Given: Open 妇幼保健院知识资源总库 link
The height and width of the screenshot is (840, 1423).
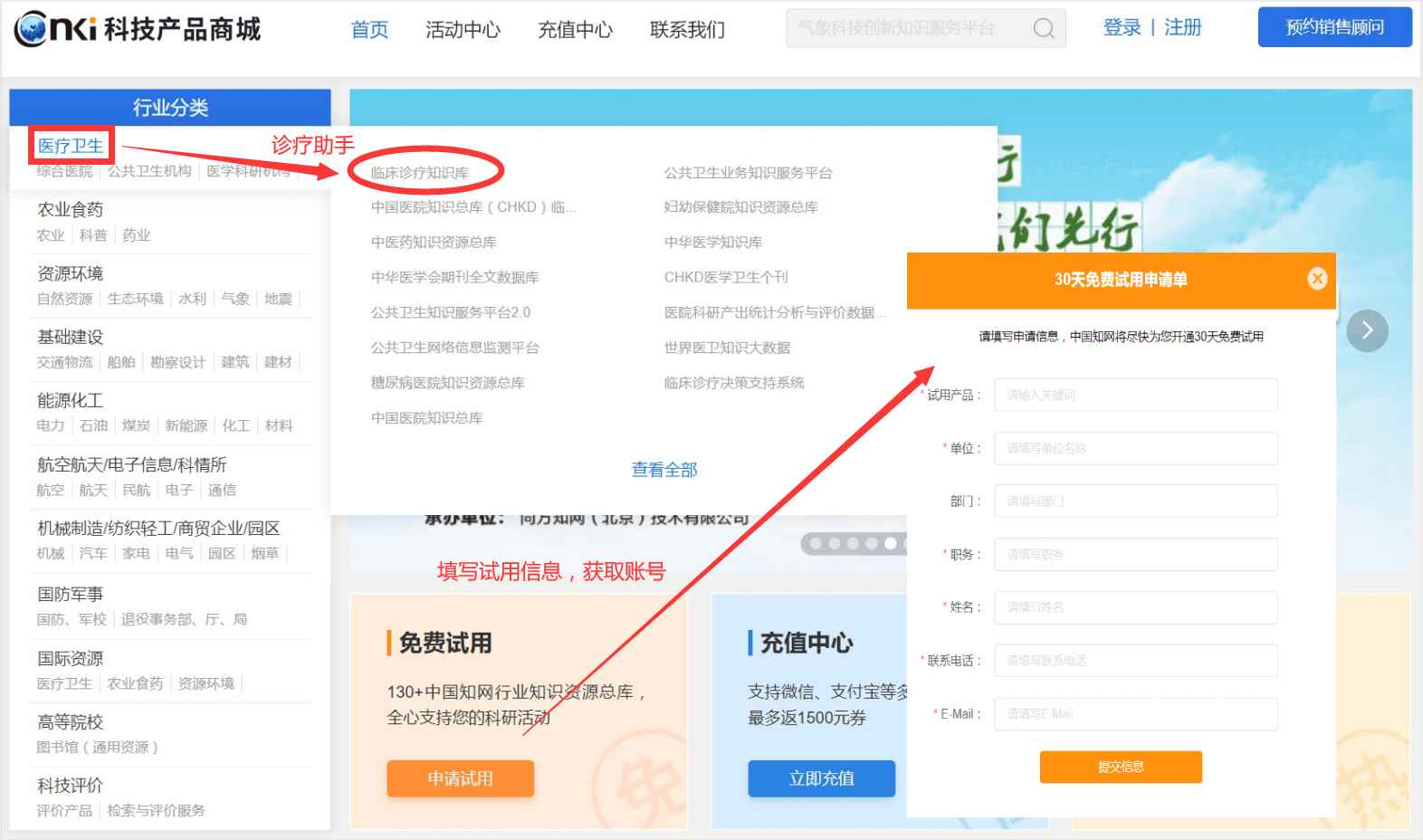Looking at the screenshot, I should tap(741, 206).
